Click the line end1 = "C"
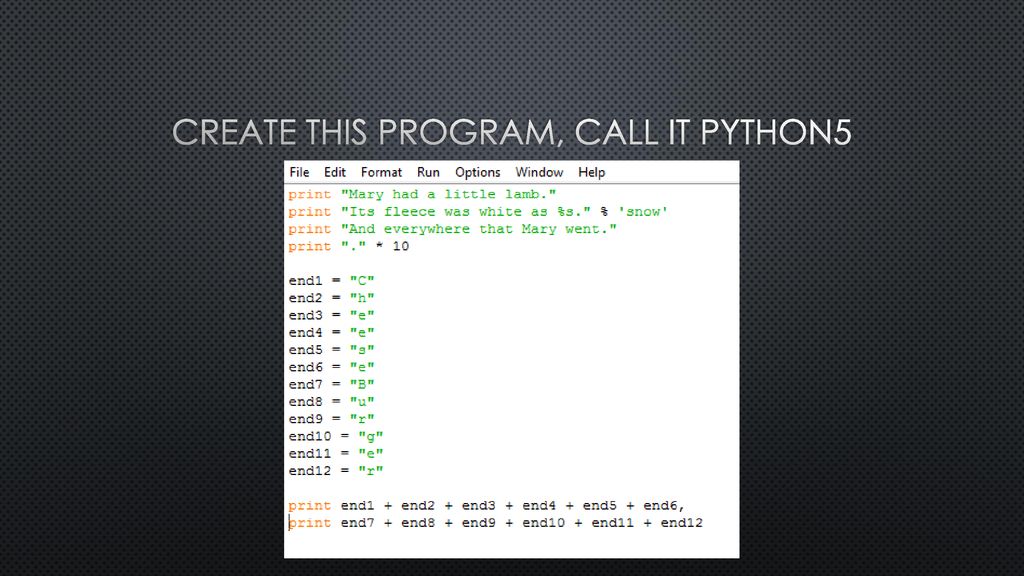 pyautogui.click(x=332, y=281)
